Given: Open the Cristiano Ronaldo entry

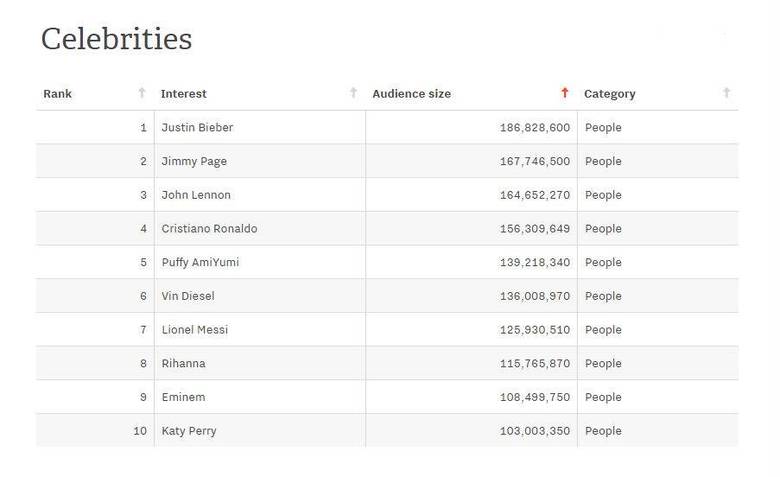Looking at the screenshot, I should tap(209, 229).
